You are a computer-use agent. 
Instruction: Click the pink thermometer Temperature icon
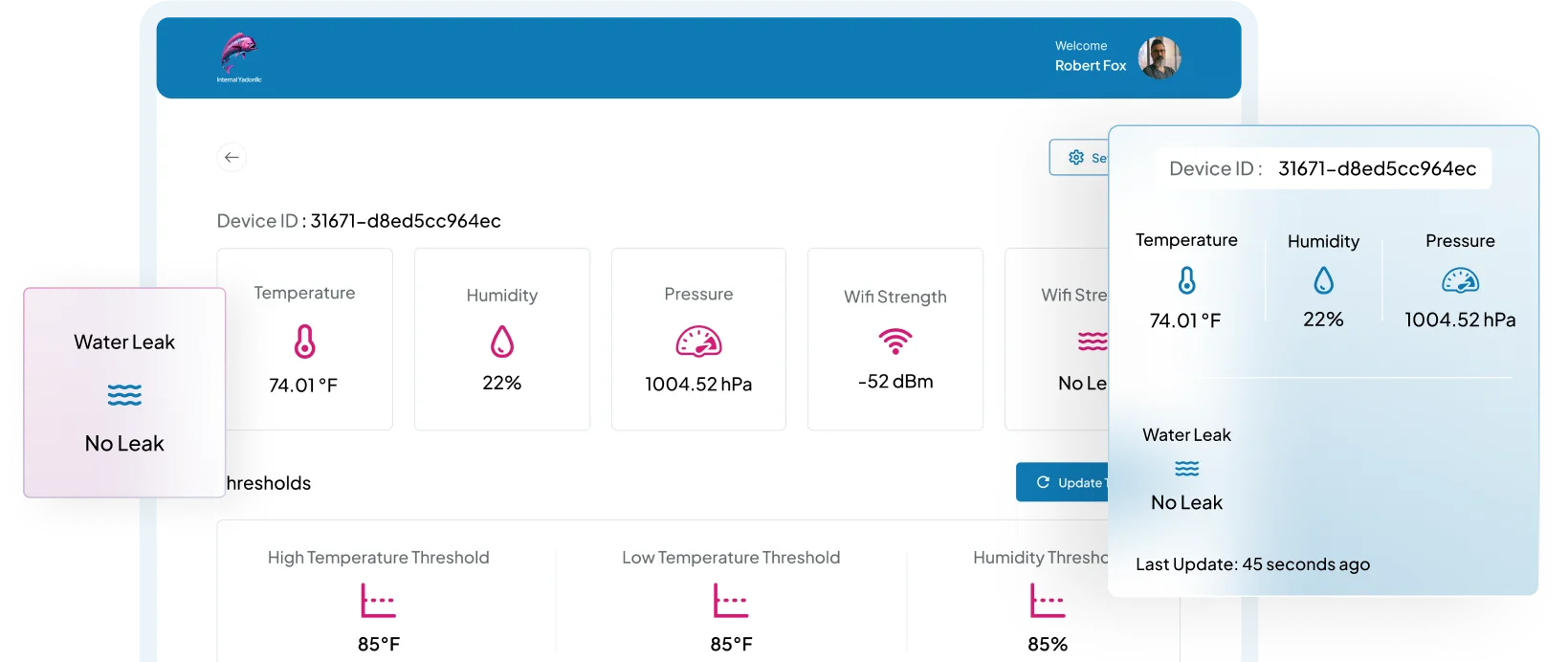click(304, 342)
